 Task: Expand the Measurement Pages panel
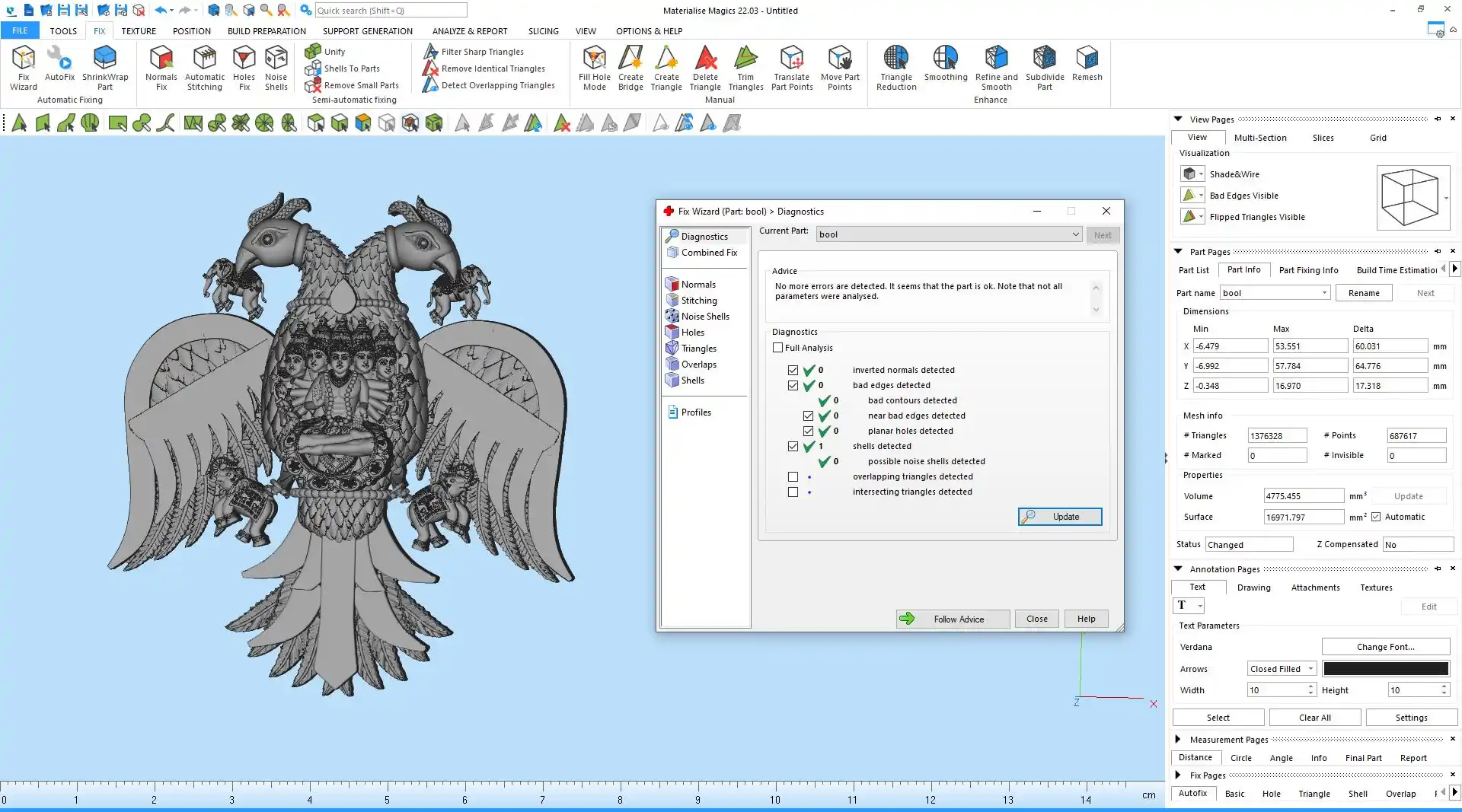[1178, 739]
